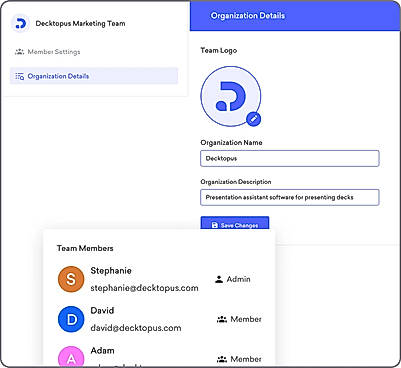
Task: Click the Decktopus Marketing Team title
Action: [80, 24]
